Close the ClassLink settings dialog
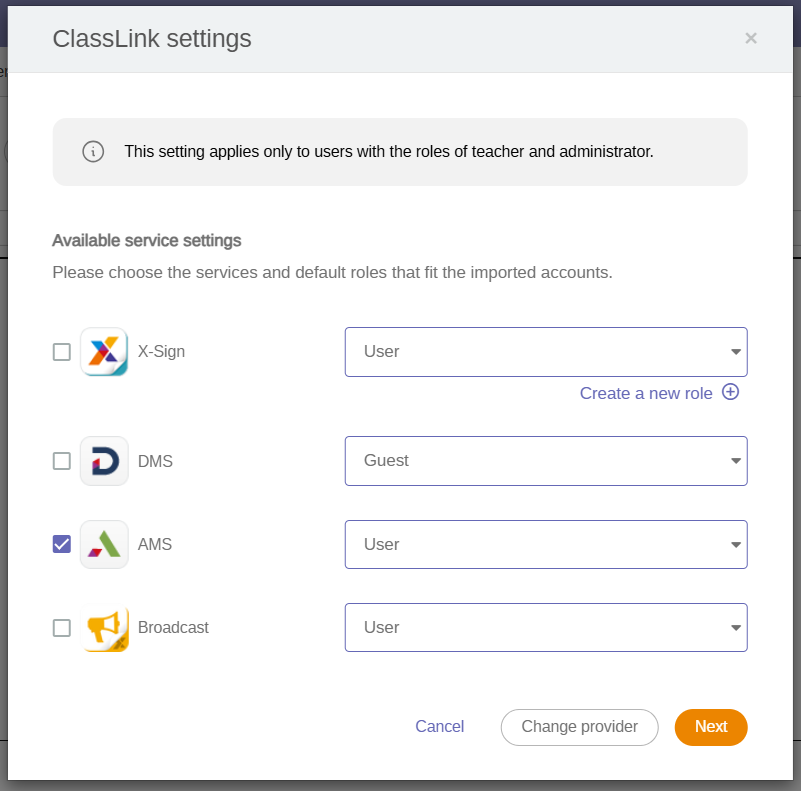The image size is (801, 791). pyautogui.click(x=750, y=38)
